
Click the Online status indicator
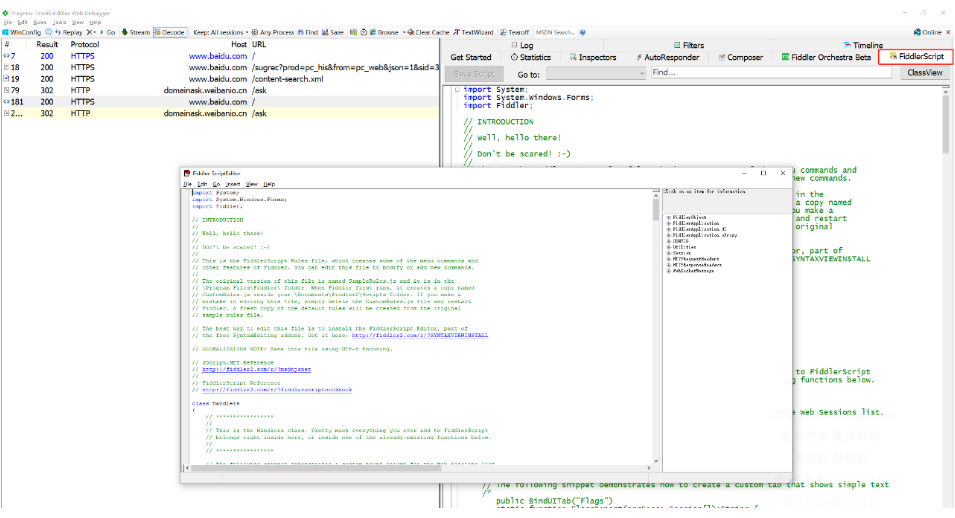tap(928, 32)
